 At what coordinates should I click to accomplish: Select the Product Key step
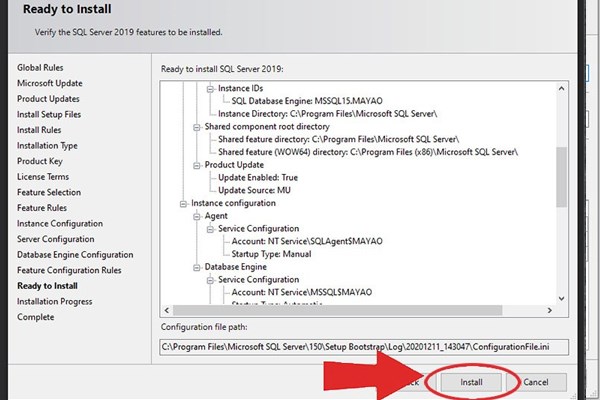tap(40, 162)
